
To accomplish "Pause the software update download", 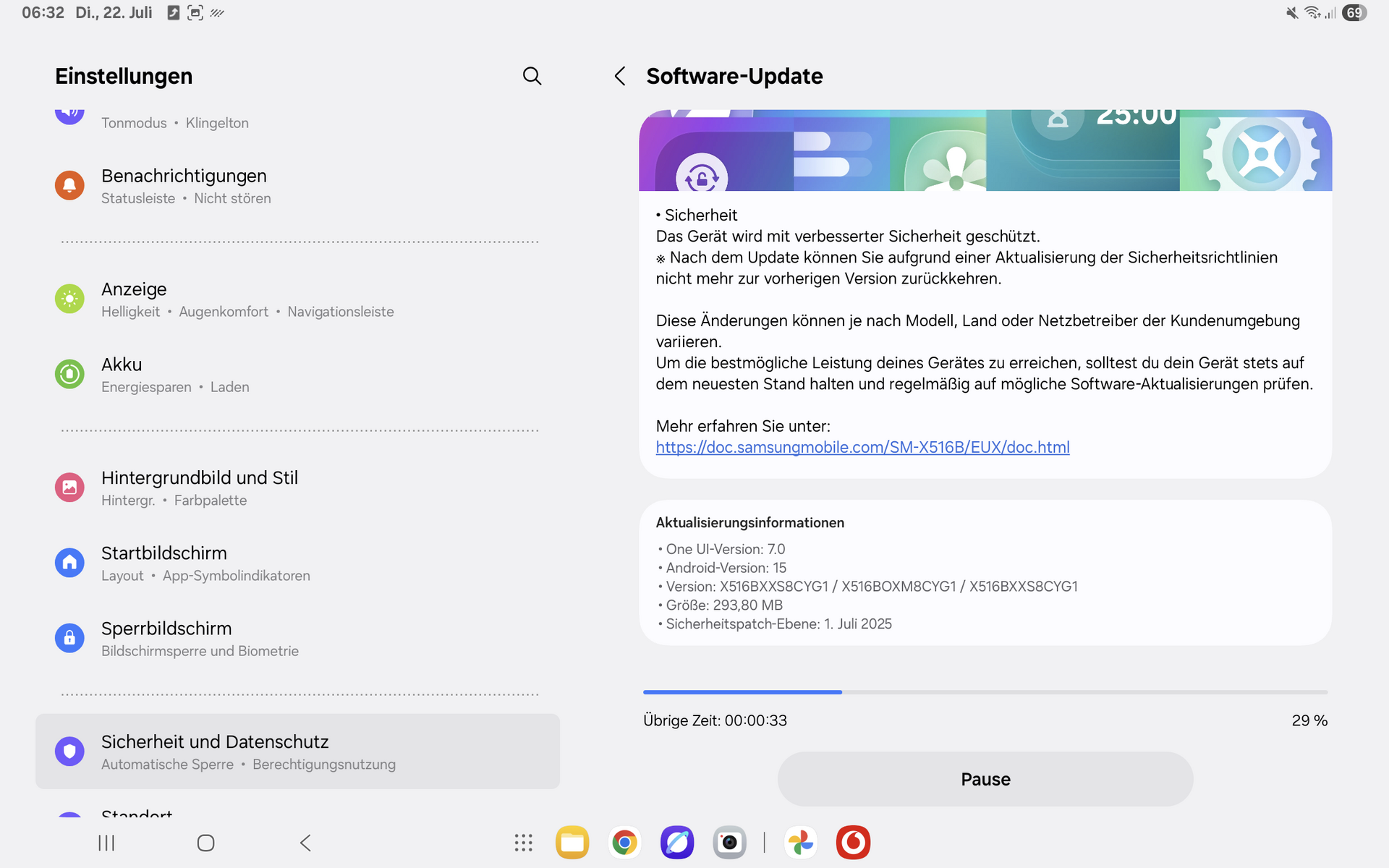I will pyautogui.click(x=985, y=779).
